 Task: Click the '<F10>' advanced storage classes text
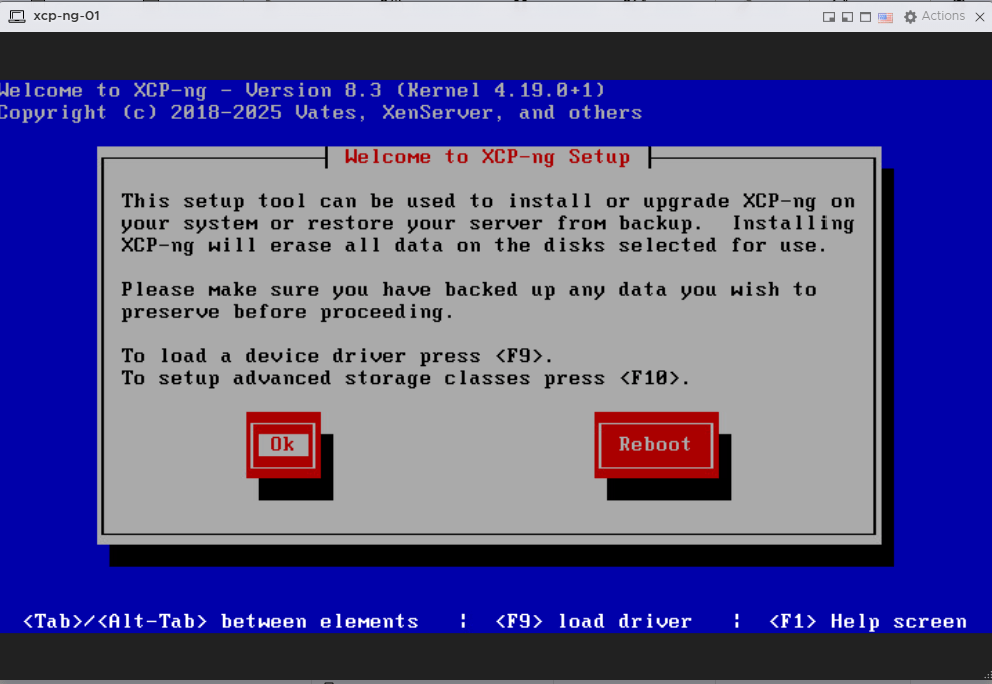tap(650, 378)
